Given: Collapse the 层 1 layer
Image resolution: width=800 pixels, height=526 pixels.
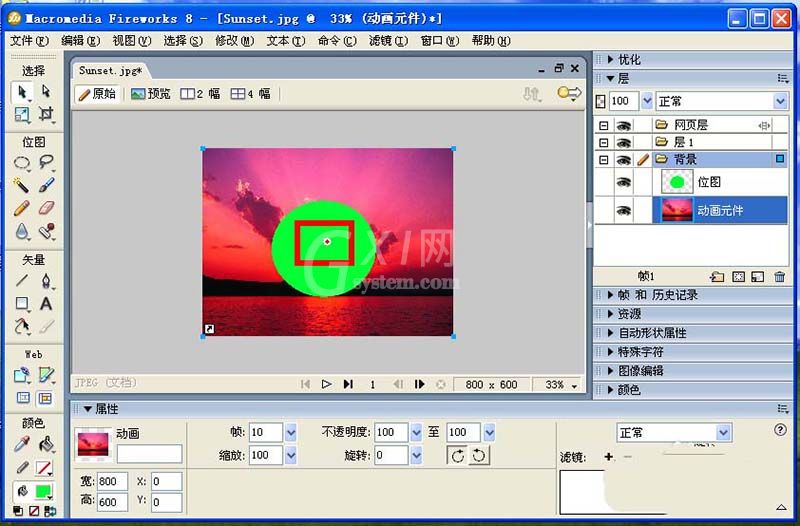Looking at the screenshot, I should click(x=604, y=142).
